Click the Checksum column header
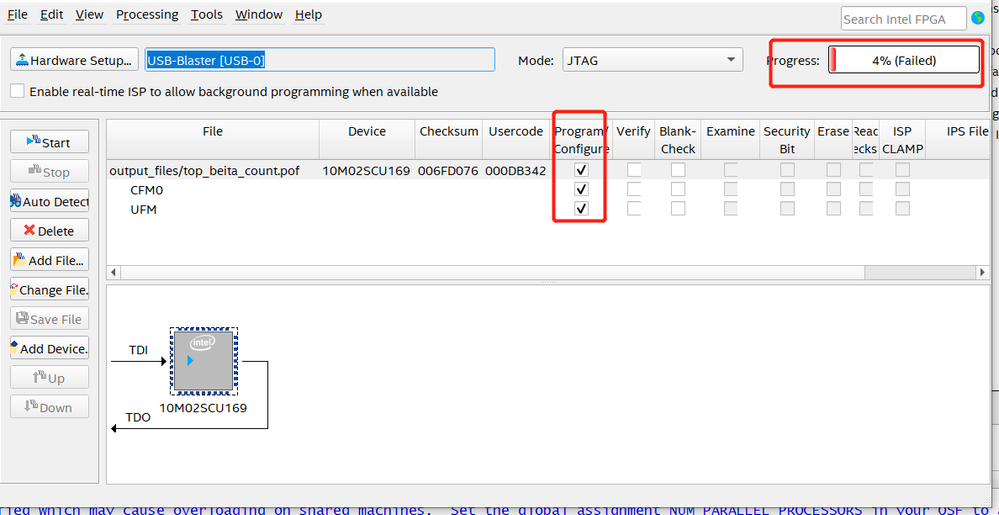 click(449, 139)
